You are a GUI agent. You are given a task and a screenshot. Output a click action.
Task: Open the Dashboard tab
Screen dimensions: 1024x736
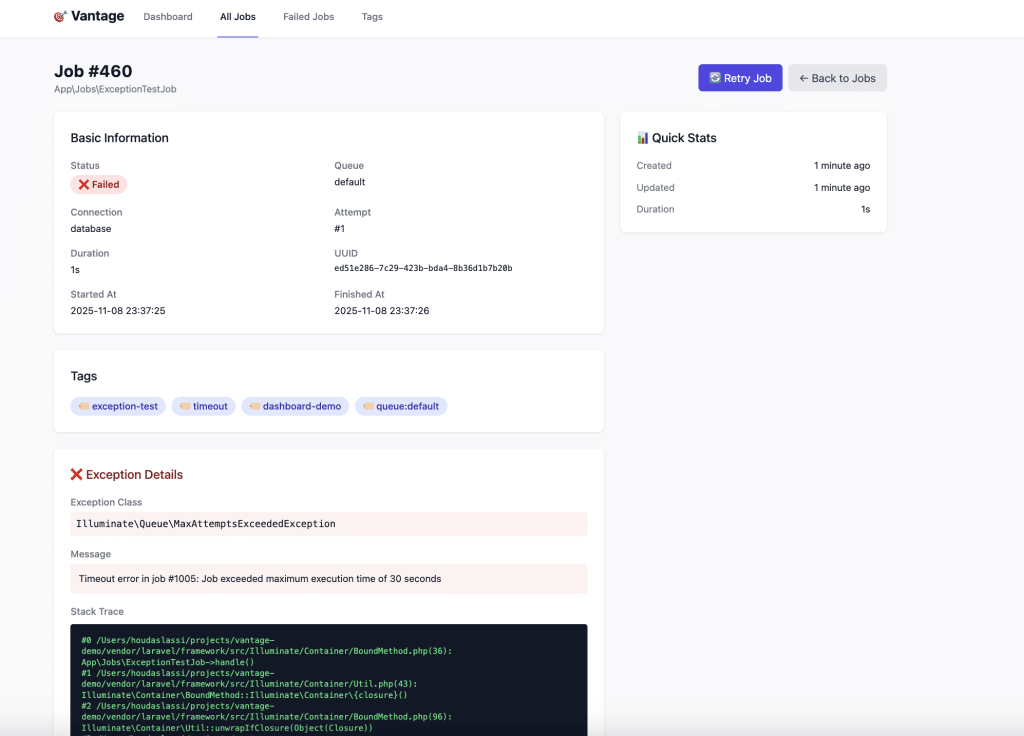pos(167,16)
